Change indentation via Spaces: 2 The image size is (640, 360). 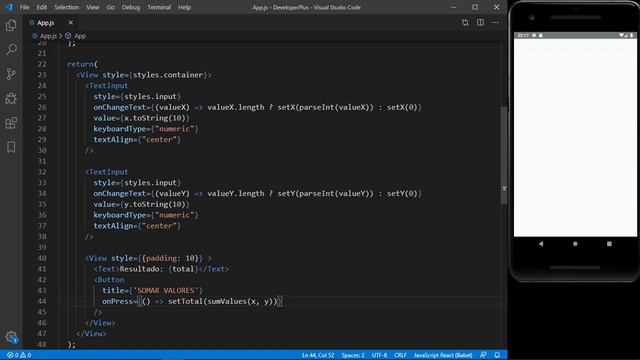coord(353,355)
